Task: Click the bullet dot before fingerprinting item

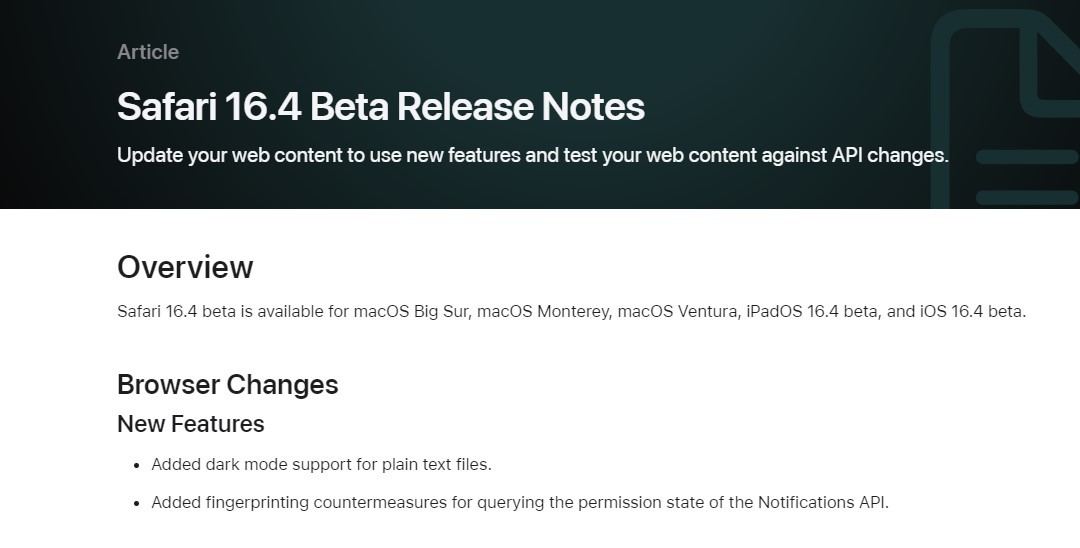Action: coord(136,503)
